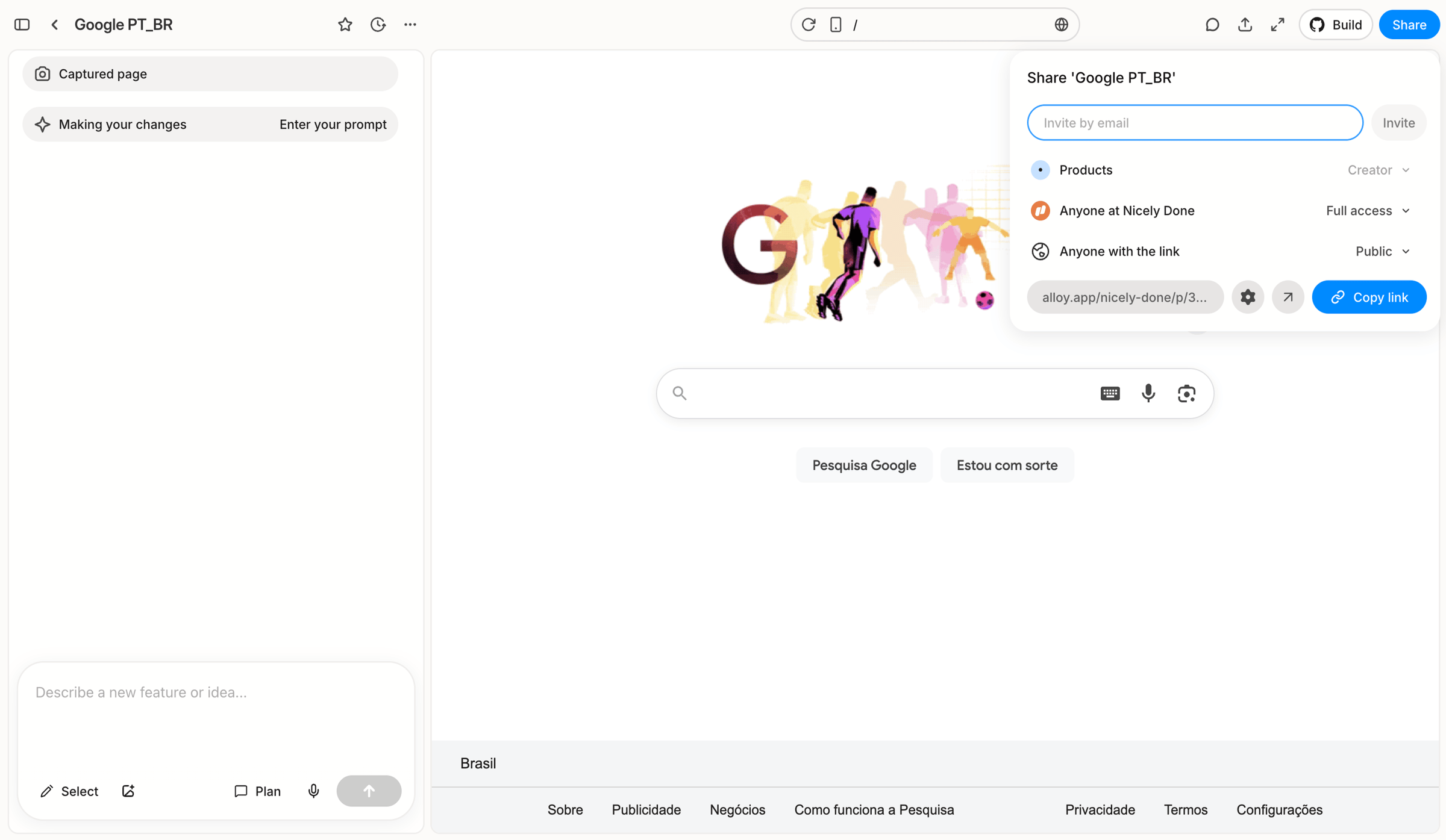Toggle the left sidebar panel icon
The height and width of the screenshot is (840, 1446).
22,25
